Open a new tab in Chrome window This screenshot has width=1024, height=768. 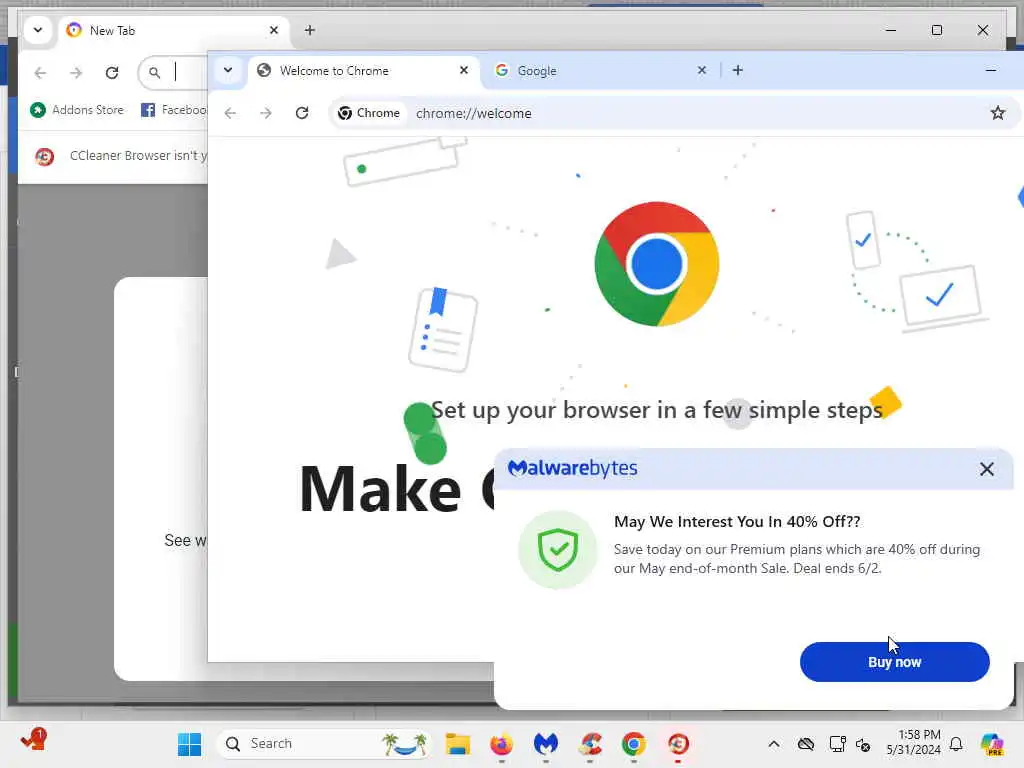(737, 70)
